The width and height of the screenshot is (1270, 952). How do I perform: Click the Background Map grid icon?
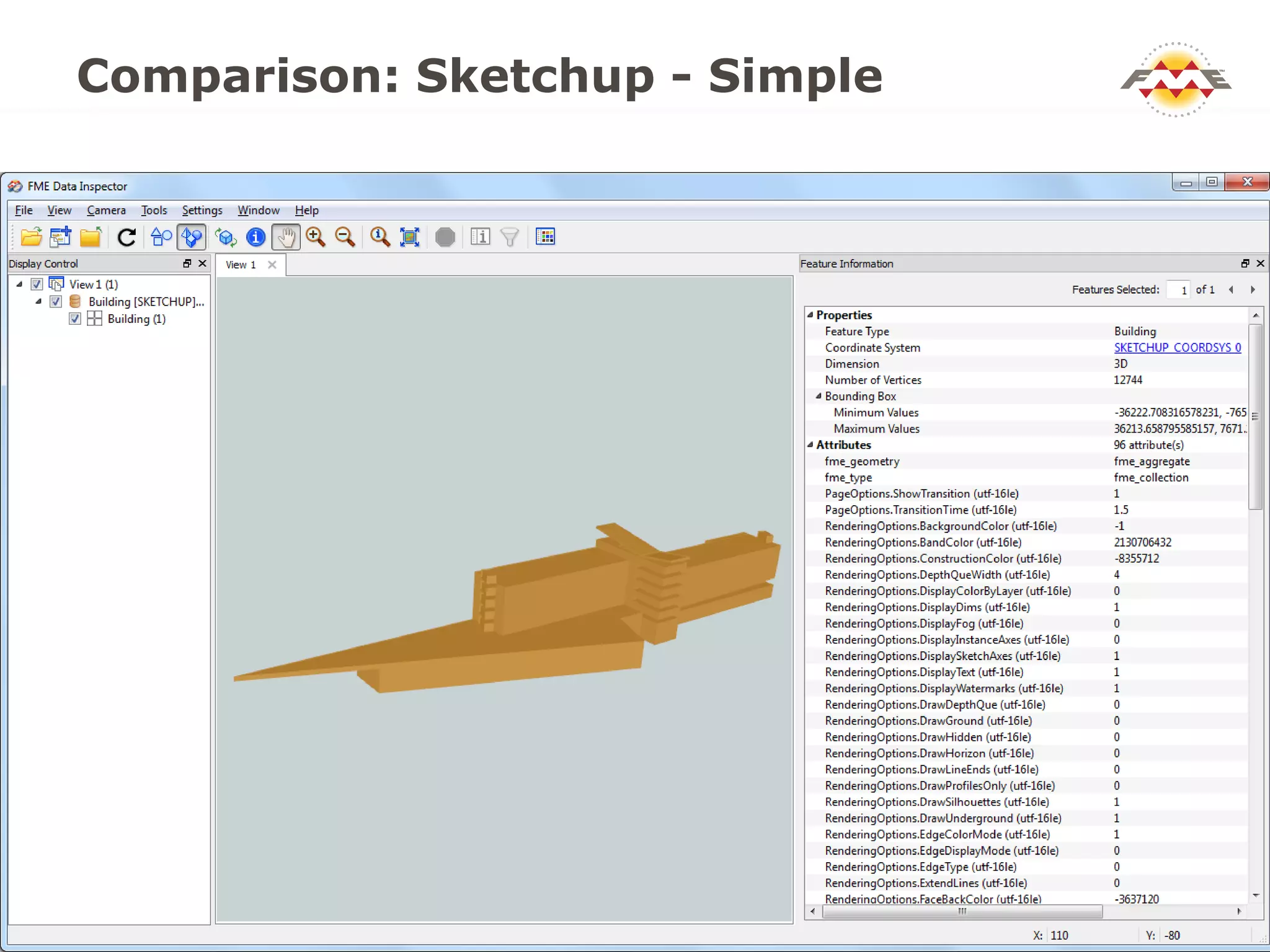[545, 237]
